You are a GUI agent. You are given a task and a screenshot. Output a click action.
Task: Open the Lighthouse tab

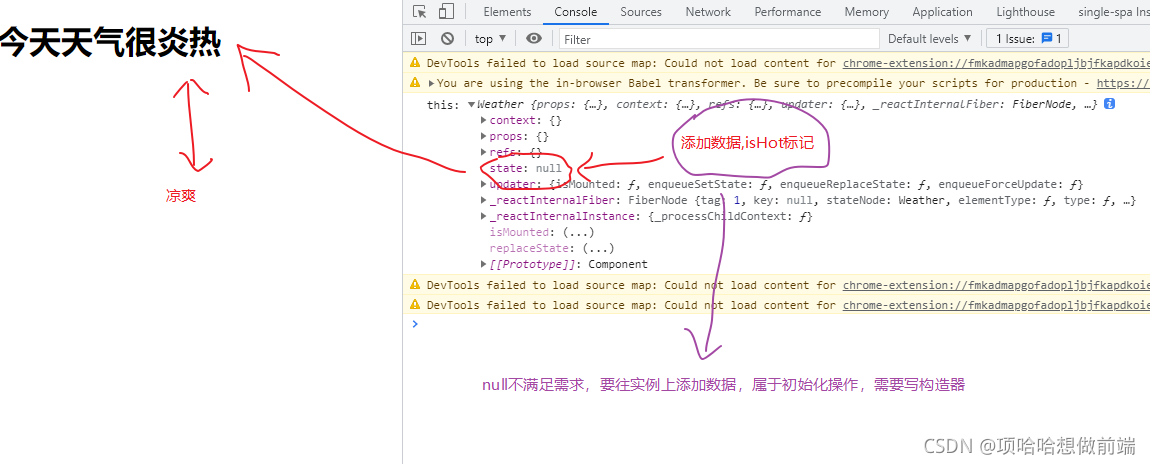click(1025, 12)
